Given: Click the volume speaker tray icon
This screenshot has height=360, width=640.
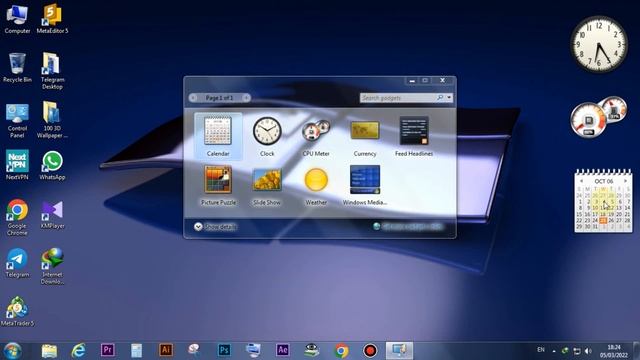Looking at the screenshot, I should [588, 351].
